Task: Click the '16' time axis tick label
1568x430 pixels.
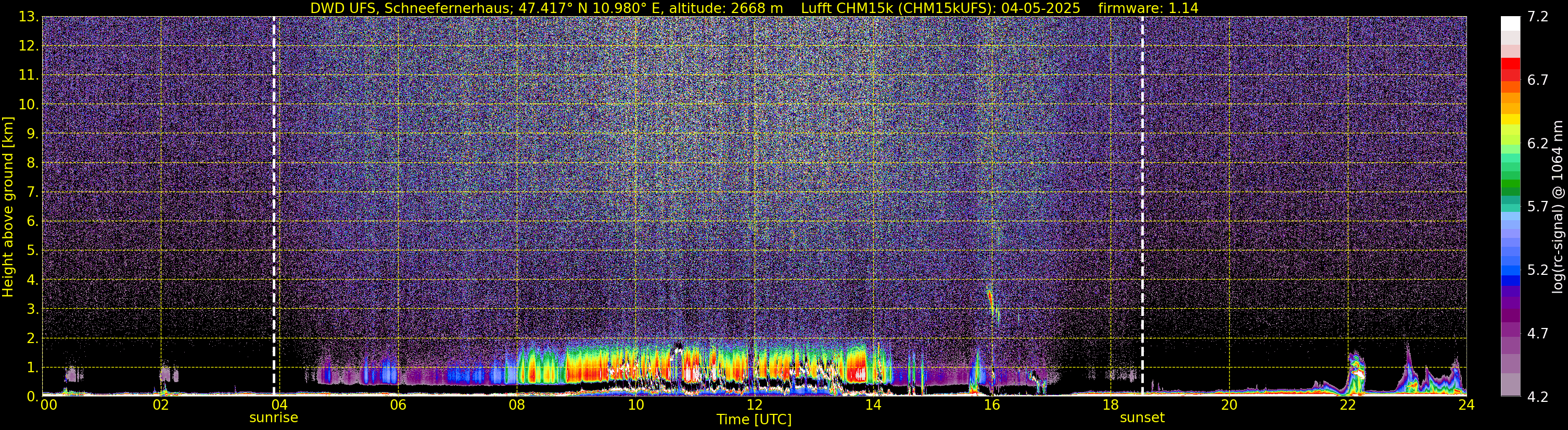Action: (991, 405)
